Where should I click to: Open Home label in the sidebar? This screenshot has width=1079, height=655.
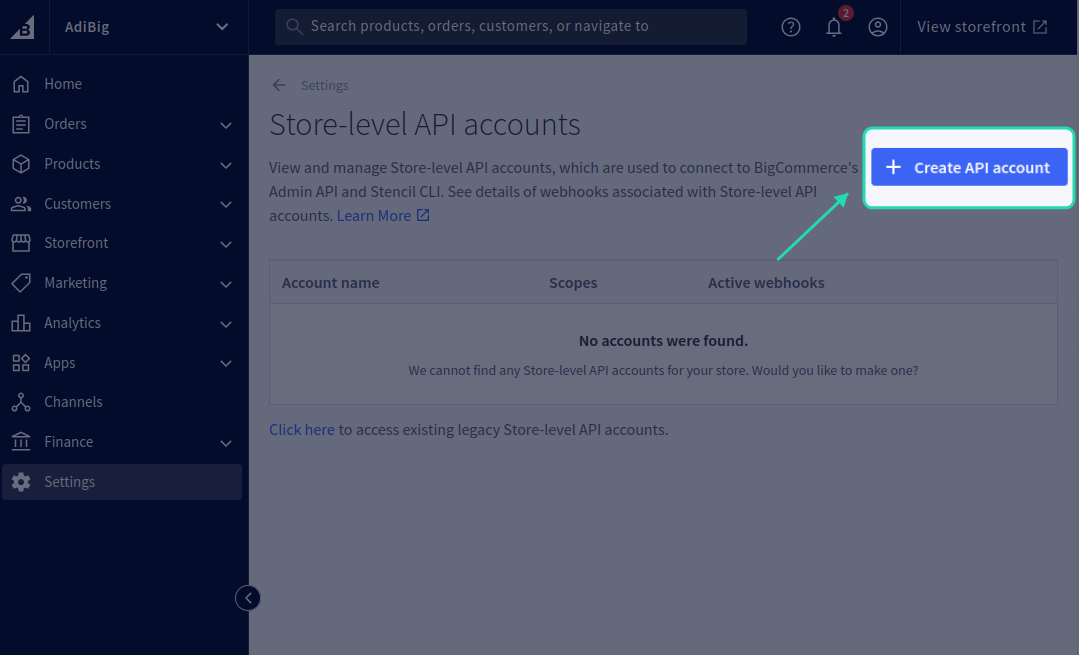pos(63,84)
